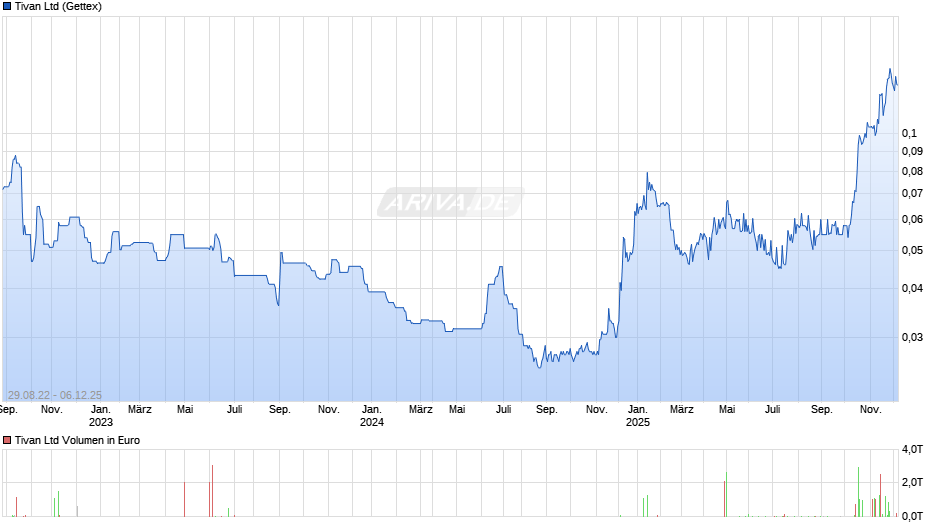Click the '0,08' price axis label
Screen dimensions: 940x526
(912, 172)
